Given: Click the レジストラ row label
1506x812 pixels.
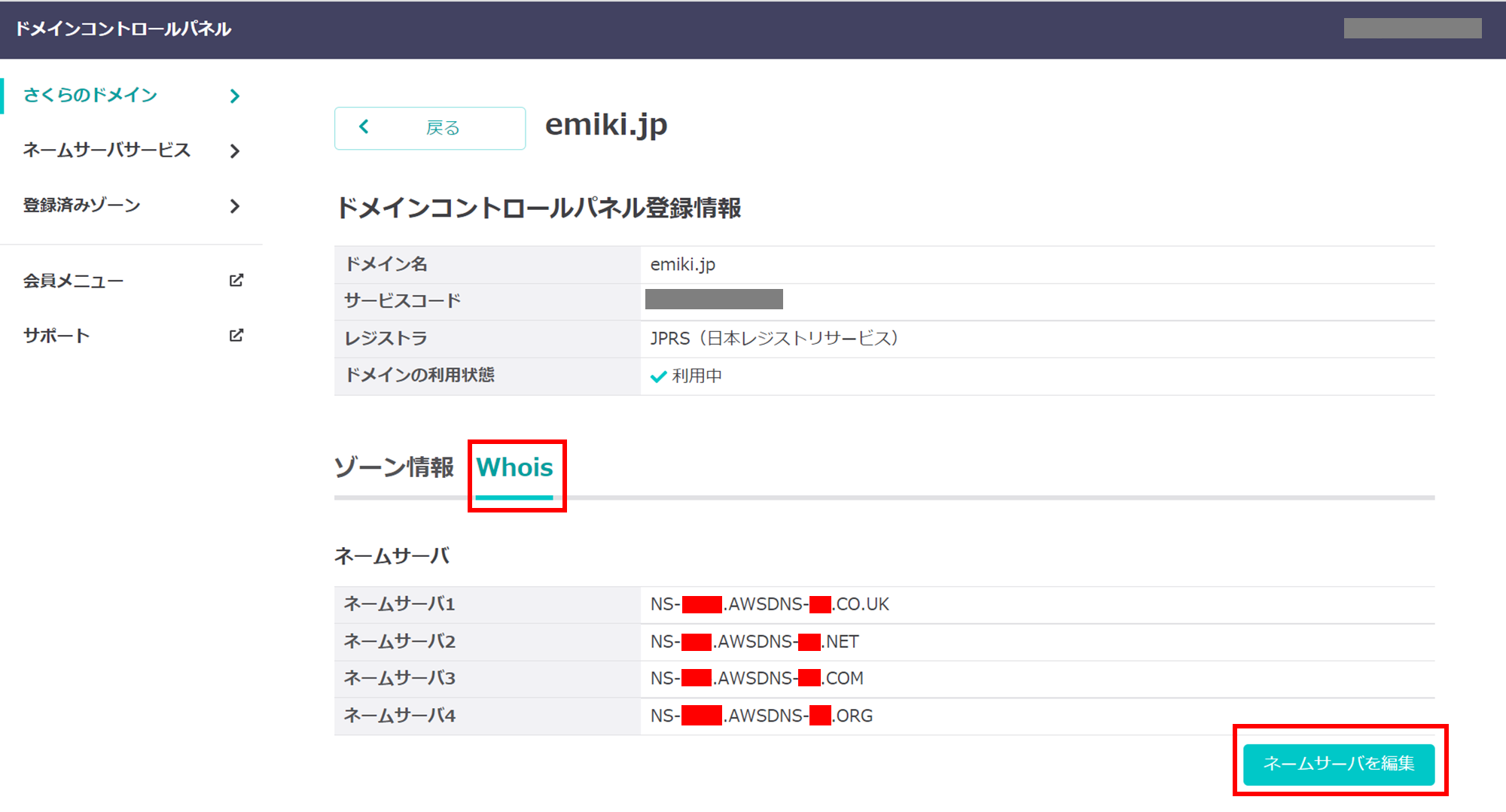Looking at the screenshot, I should [x=386, y=339].
